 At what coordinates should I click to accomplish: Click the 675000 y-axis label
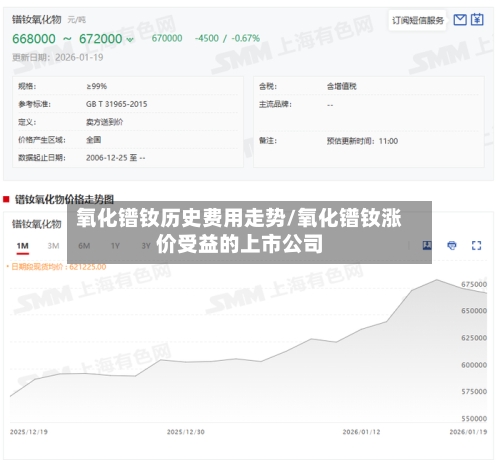coord(474,284)
